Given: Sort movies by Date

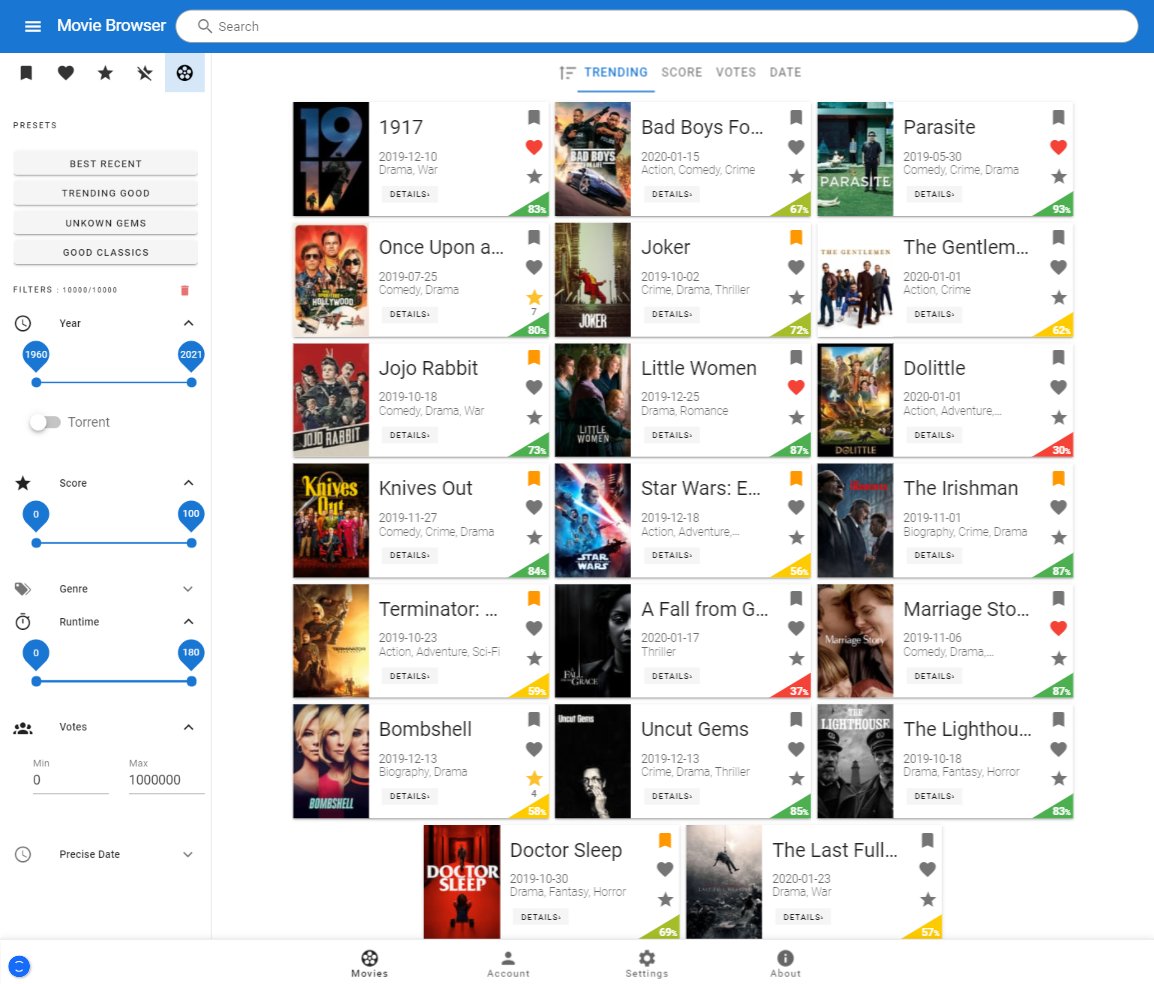Looking at the screenshot, I should point(785,72).
